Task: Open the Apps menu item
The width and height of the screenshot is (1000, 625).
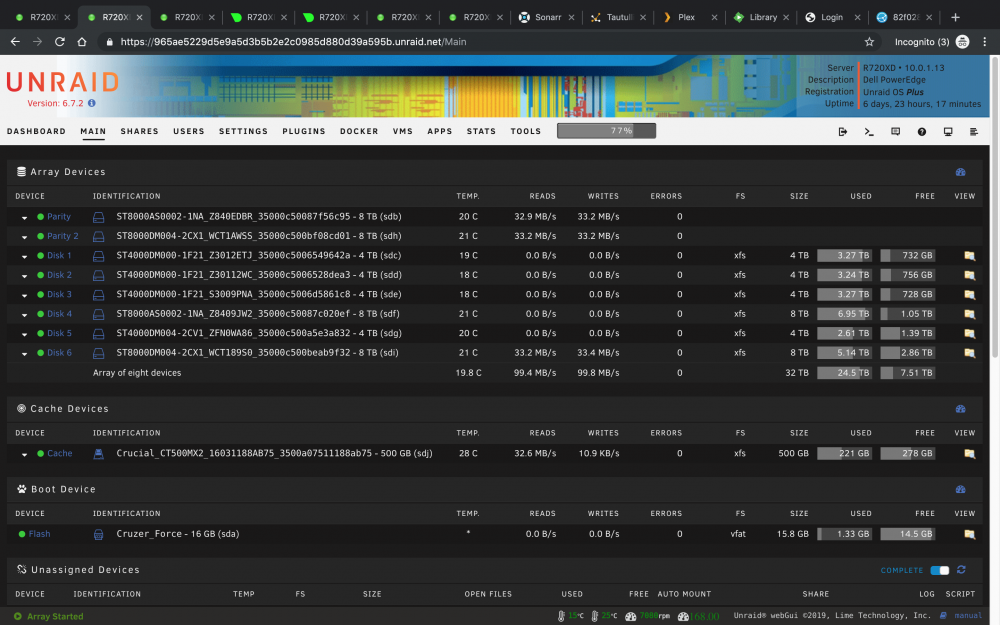Action: coord(439,131)
